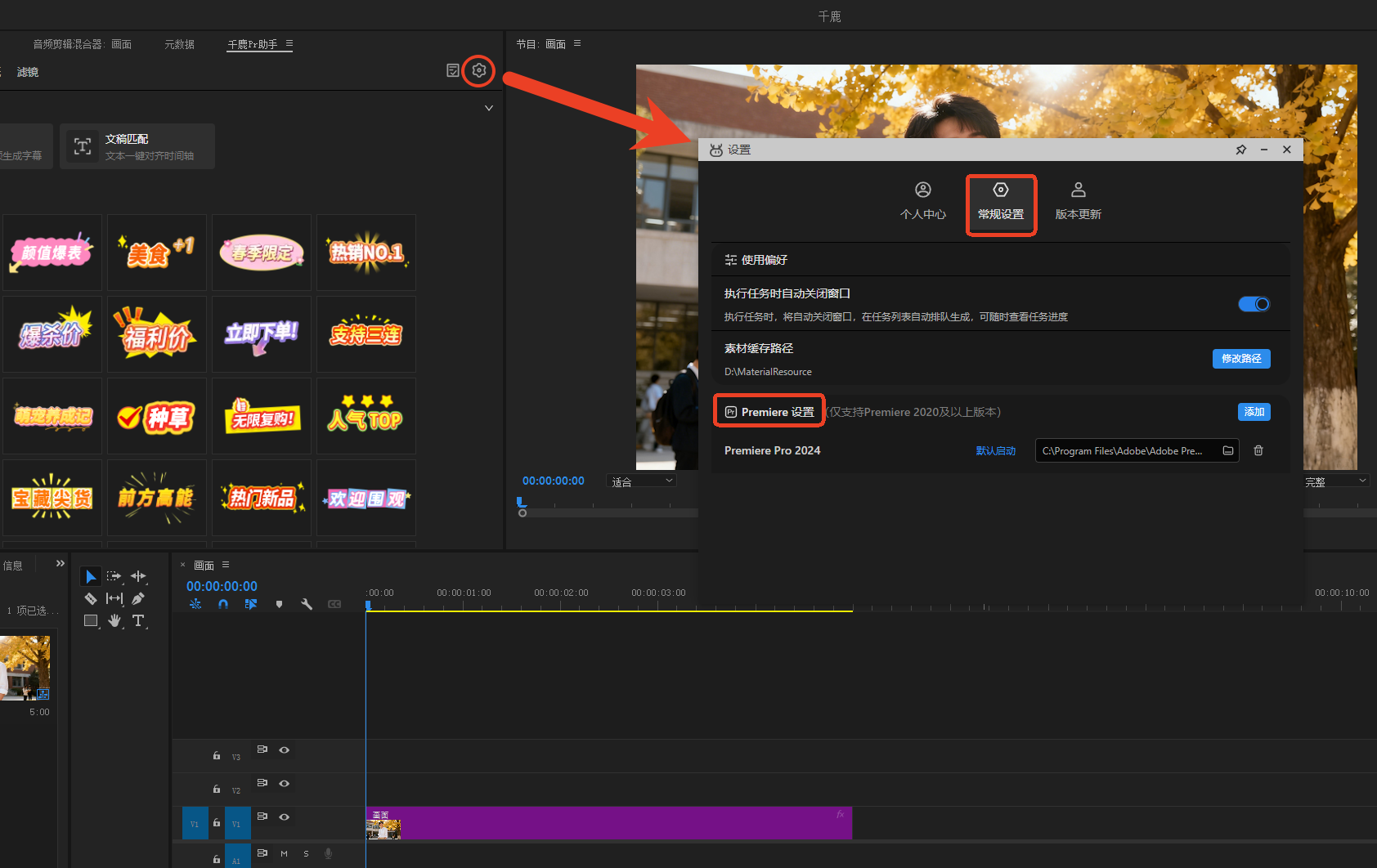Select the Hand tool
1377x868 pixels.
pyautogui.click(x=114, y=620)
